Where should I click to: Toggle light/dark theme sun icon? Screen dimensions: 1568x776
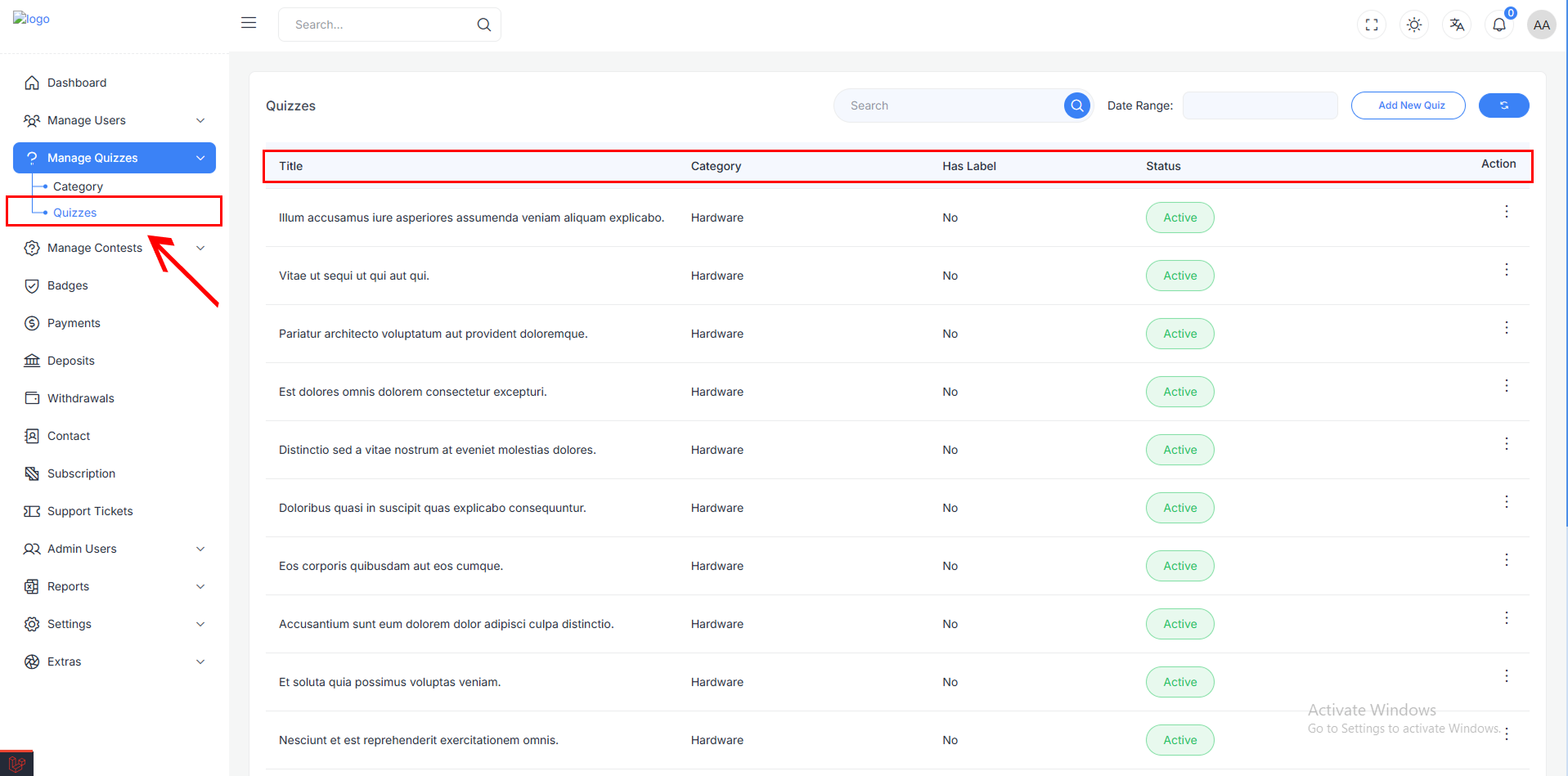coord(1414,25)
